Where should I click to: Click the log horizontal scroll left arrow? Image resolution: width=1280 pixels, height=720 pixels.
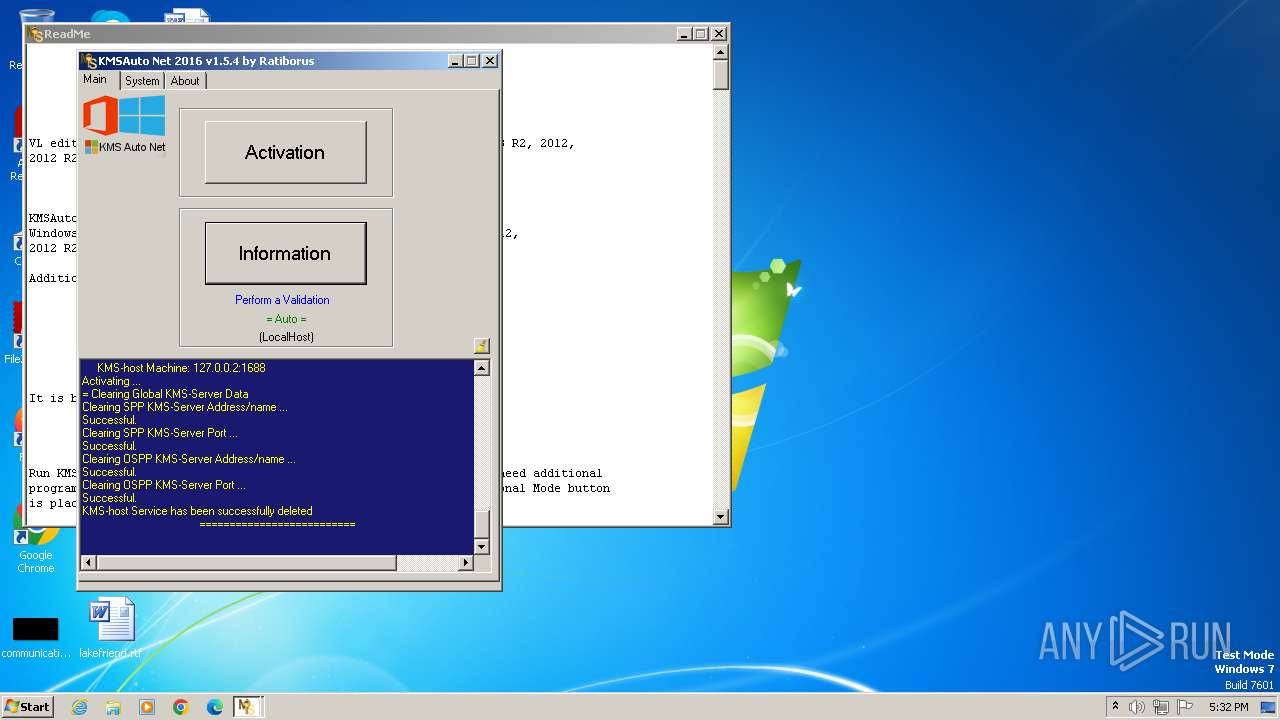pos(88,563)
